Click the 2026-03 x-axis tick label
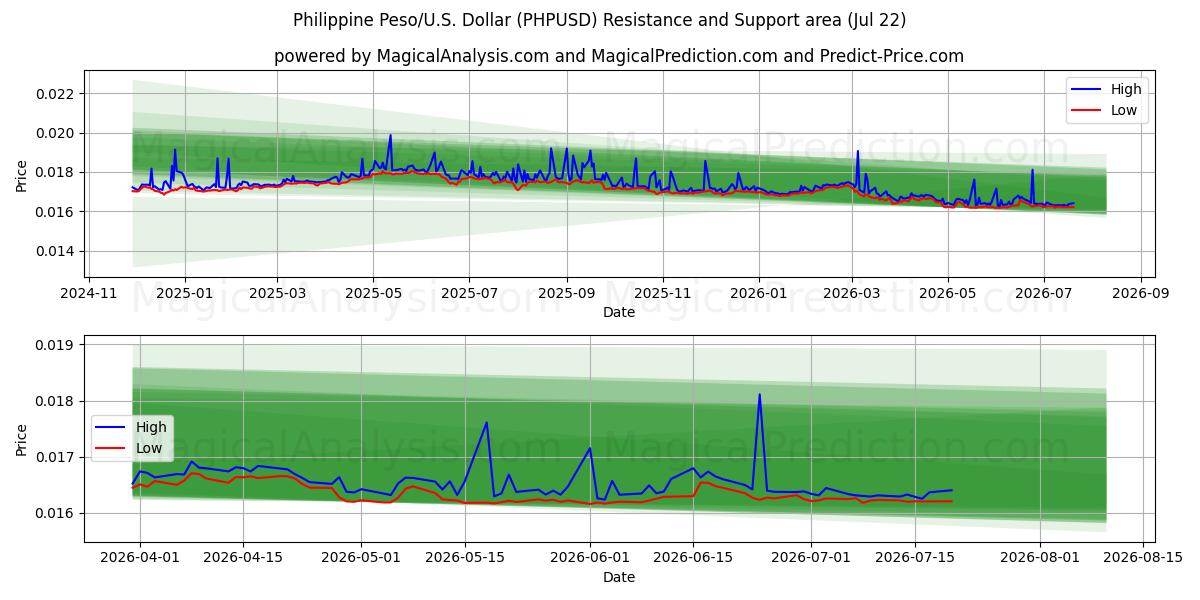Viewport: 1200px width, 600px height. coord(851,295)
